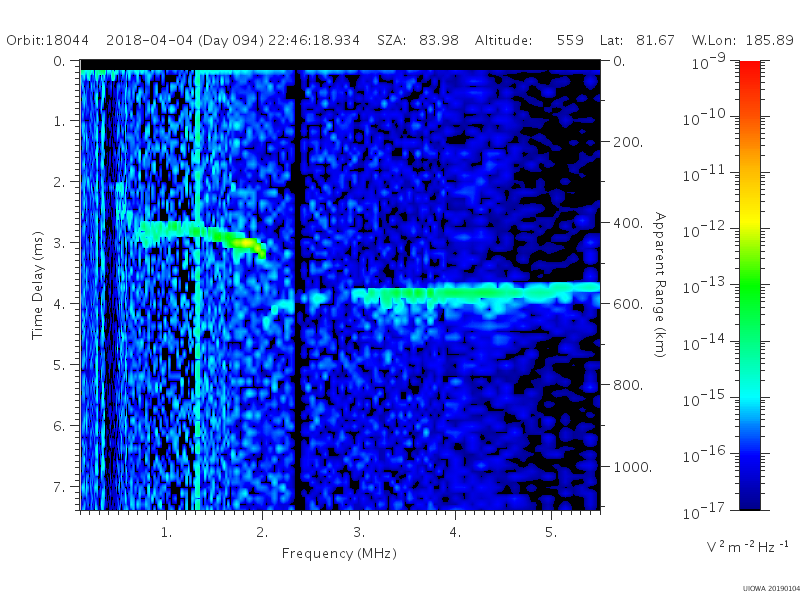Click the W.Lon value 185.89

[x=769, y=40]
